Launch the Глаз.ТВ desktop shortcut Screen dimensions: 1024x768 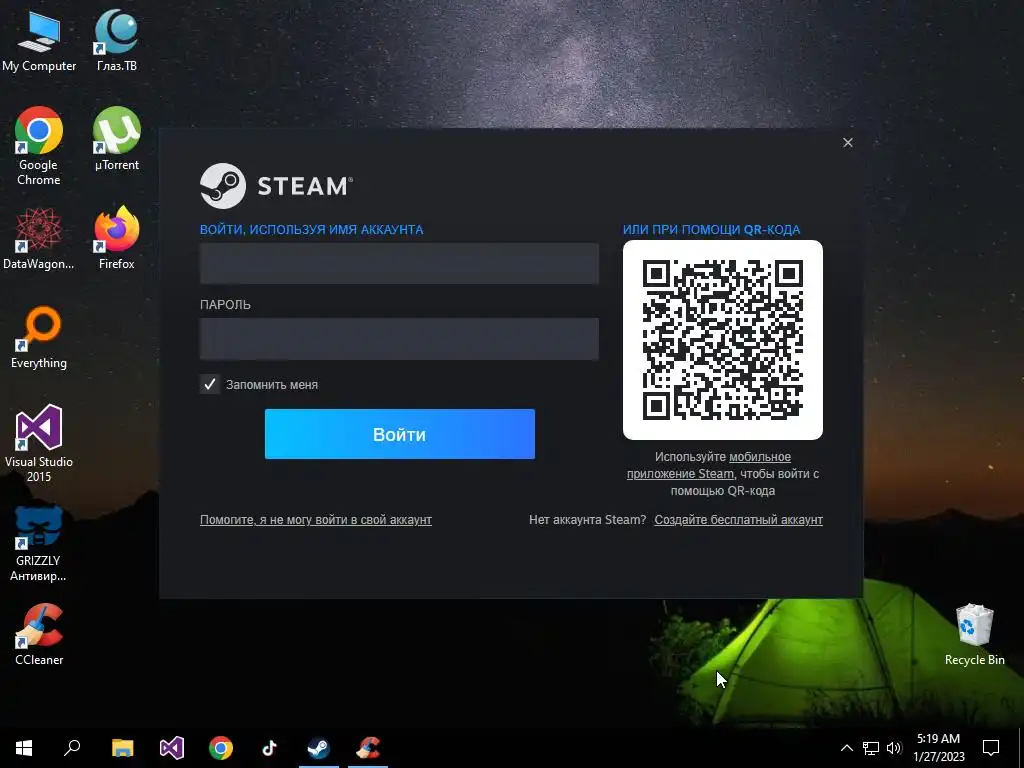pyautogui.click(x=117, y=39)
